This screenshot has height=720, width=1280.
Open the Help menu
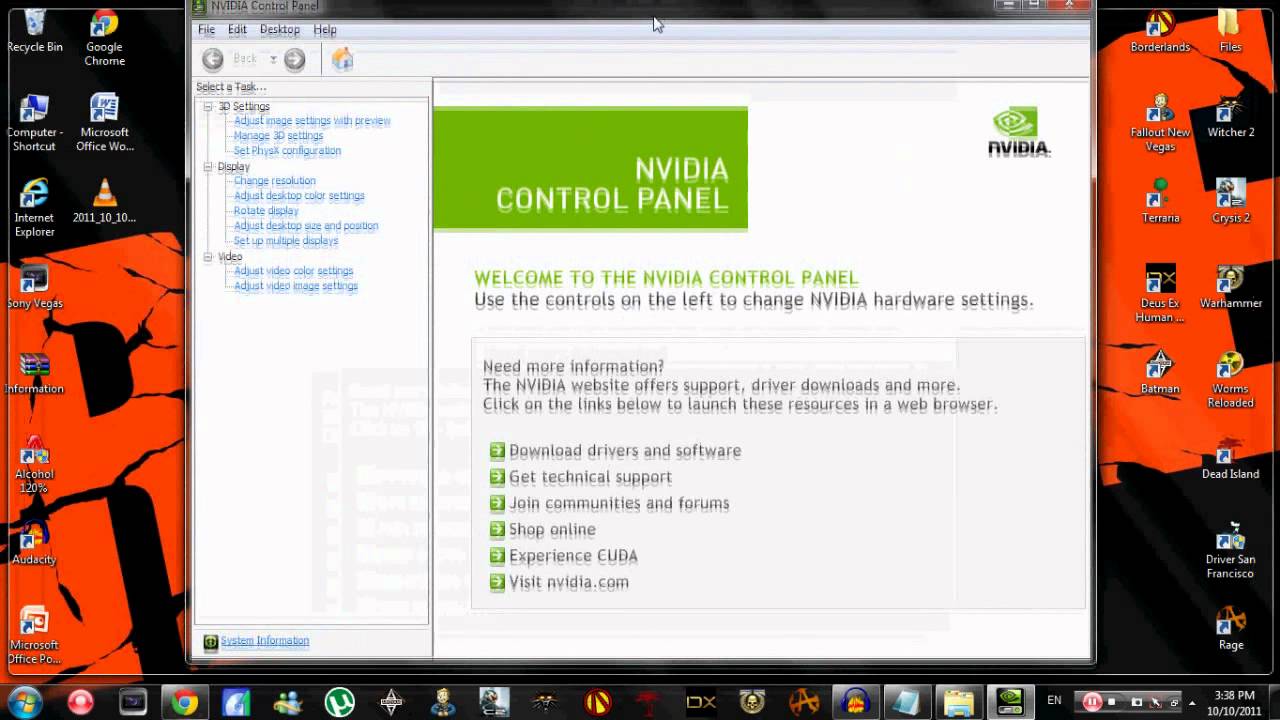(x=325, y=30)
